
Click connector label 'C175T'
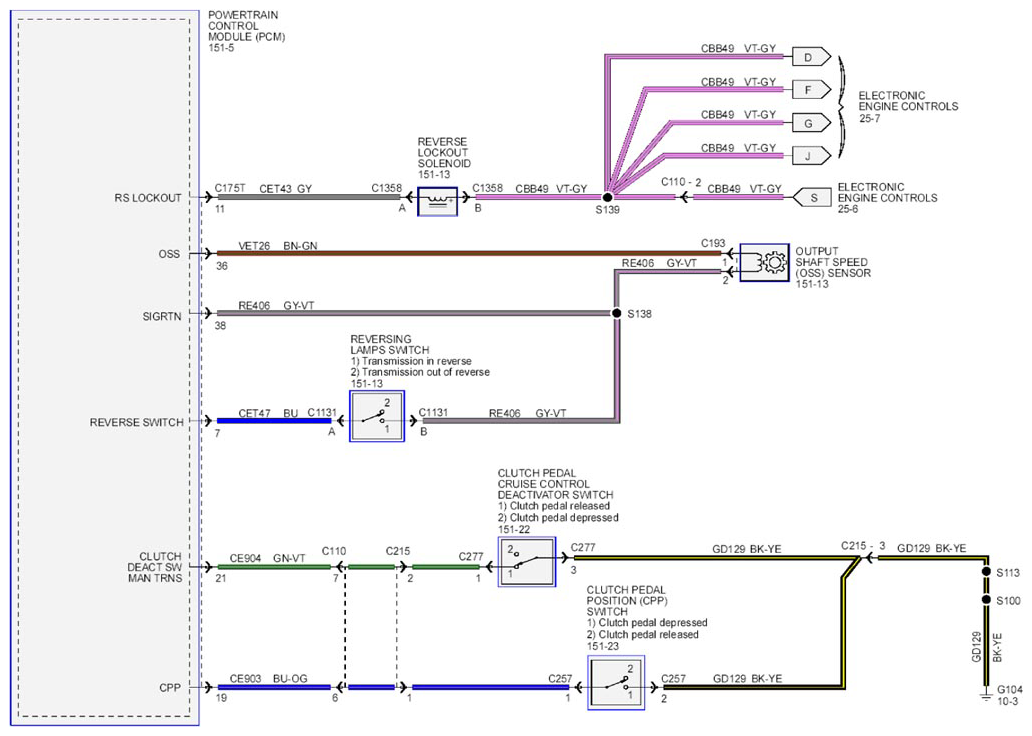[230, 188]
